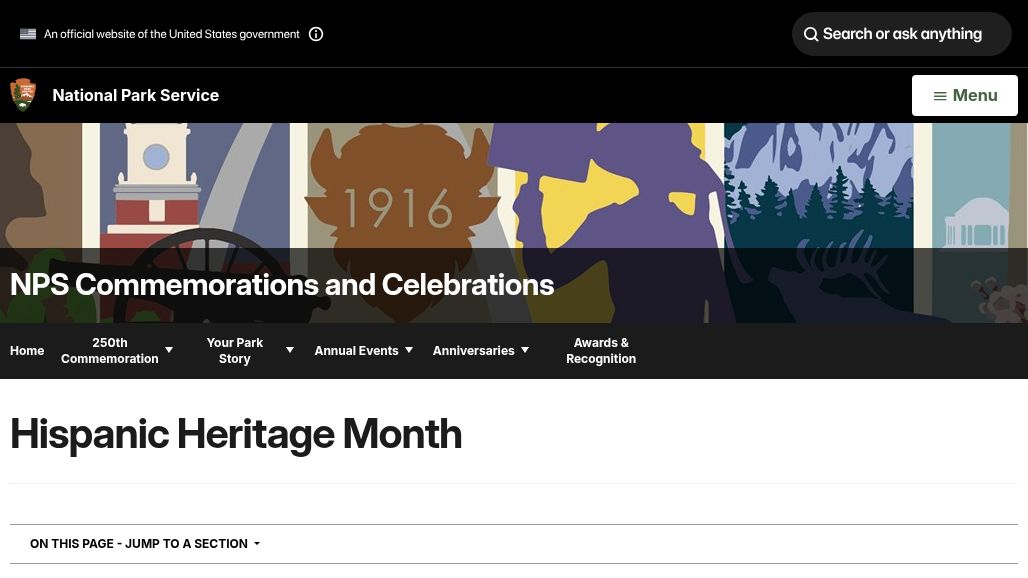Expand the Your Park Story dropdown arrow
Screen dimensions: 1028x578
point(290,350)
